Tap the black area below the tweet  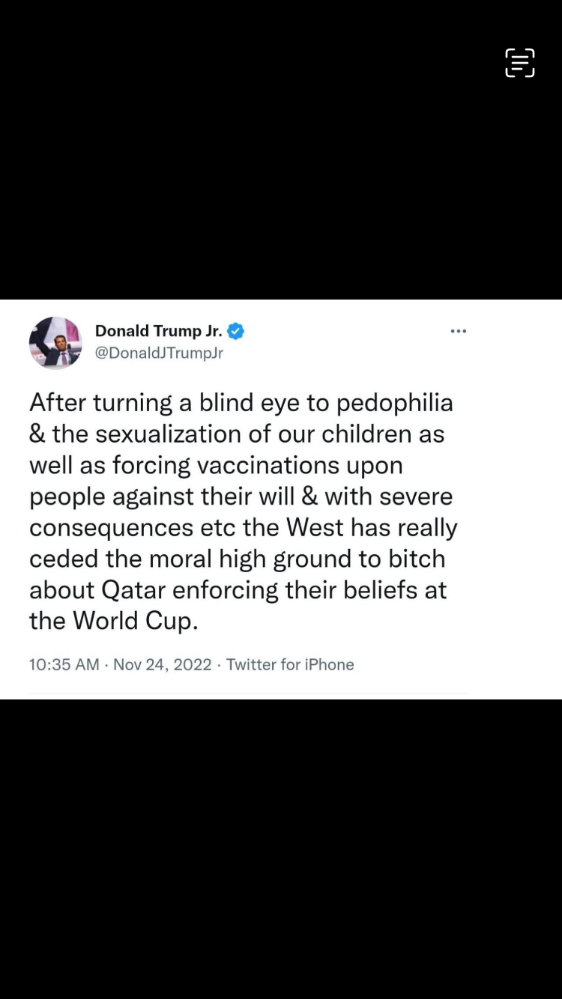pos(281,849)
